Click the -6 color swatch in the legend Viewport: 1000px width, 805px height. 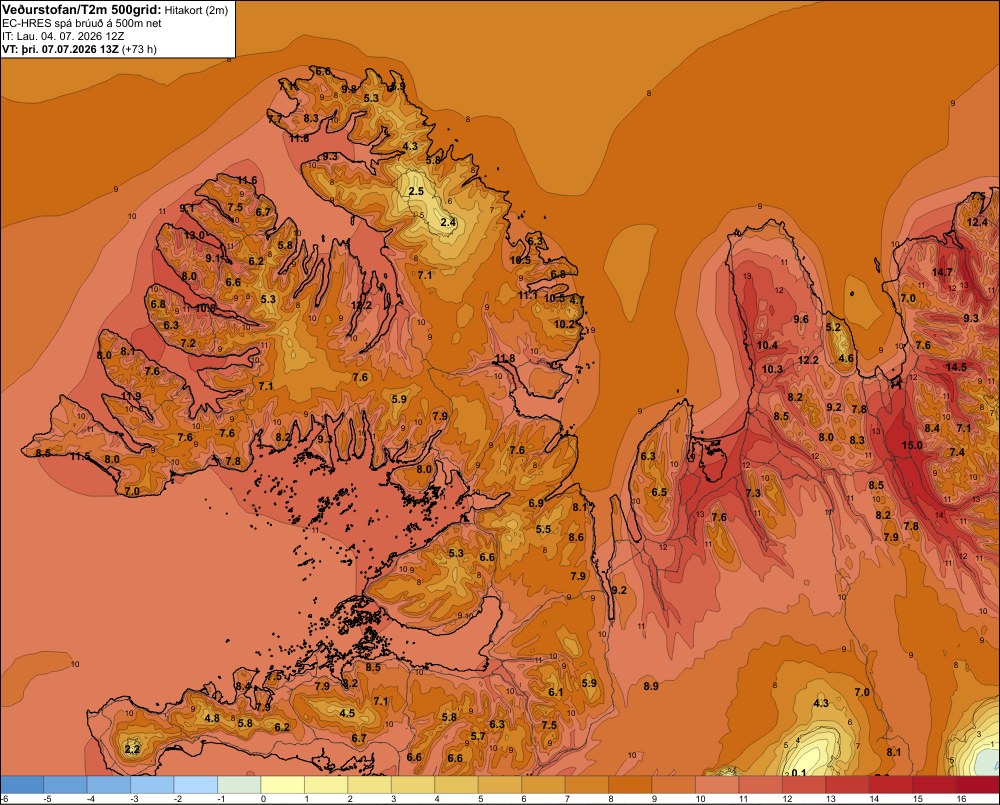(22, 785)
